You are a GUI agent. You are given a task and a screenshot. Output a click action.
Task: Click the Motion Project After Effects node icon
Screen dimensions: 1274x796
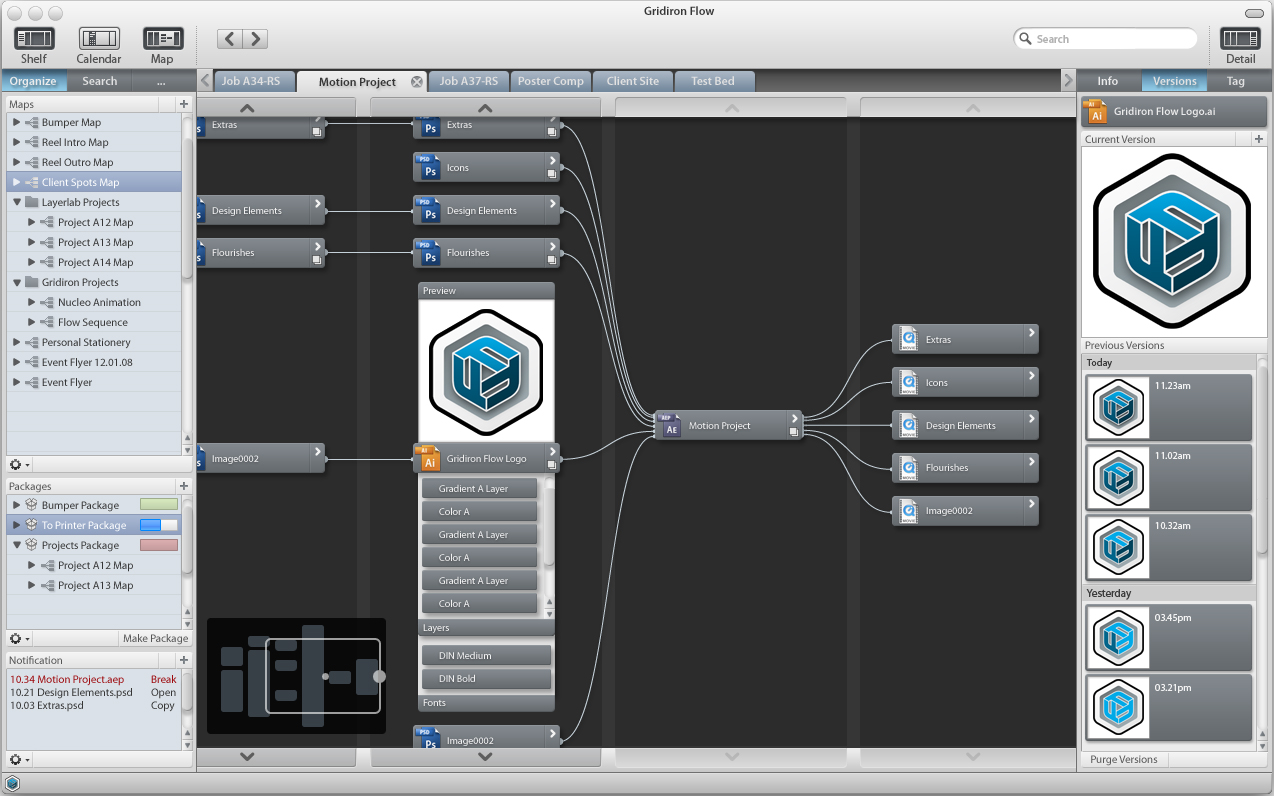click(671, 426)
